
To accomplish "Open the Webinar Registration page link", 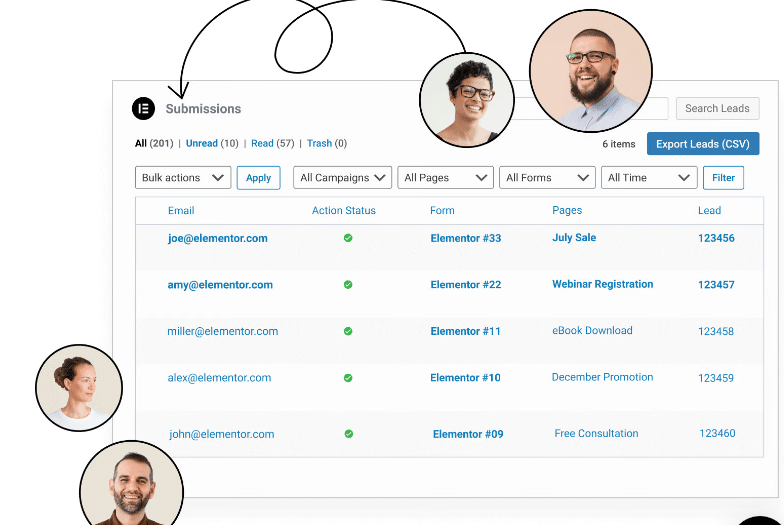I will point(602,284).
